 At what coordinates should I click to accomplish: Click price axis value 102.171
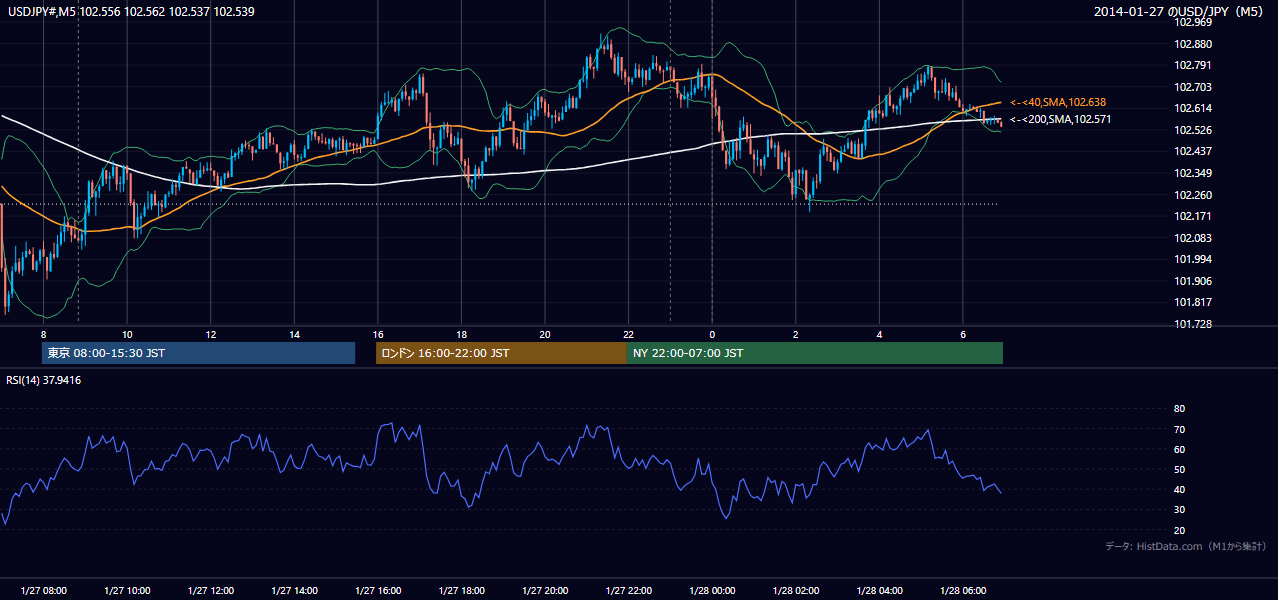1193,216
